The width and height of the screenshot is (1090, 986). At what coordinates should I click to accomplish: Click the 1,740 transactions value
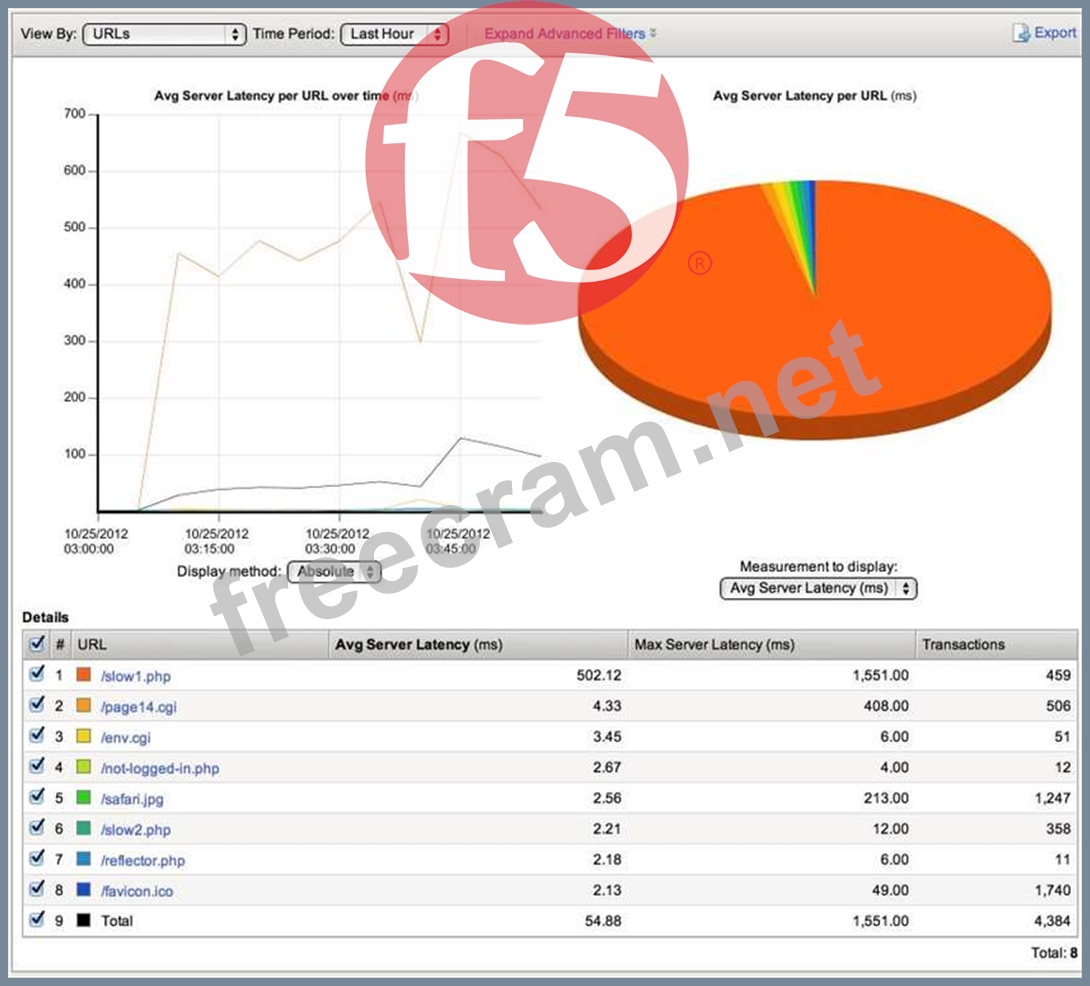[1052, 890]
